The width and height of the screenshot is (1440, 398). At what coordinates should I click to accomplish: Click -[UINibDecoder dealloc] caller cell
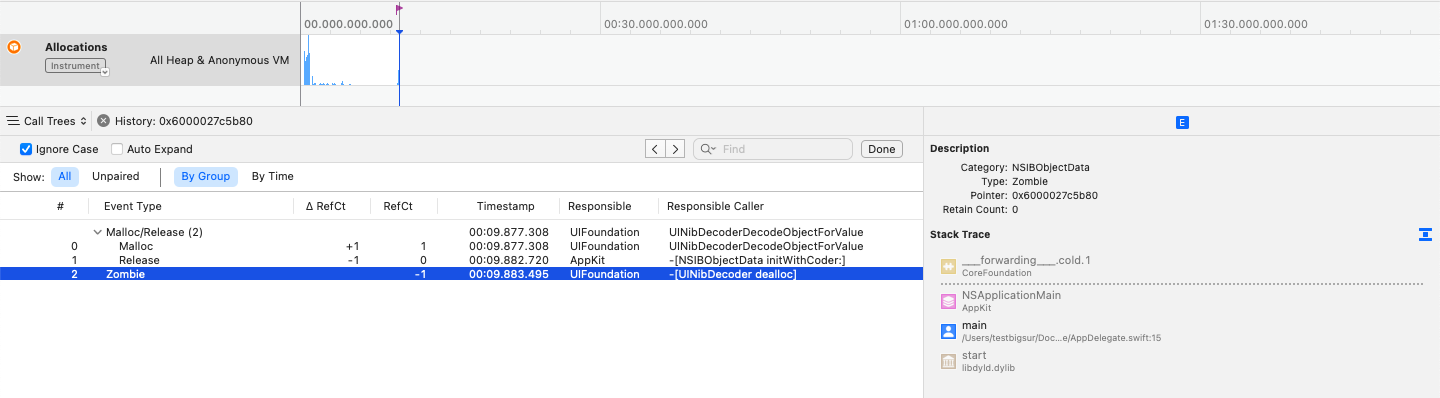[733, 274]
